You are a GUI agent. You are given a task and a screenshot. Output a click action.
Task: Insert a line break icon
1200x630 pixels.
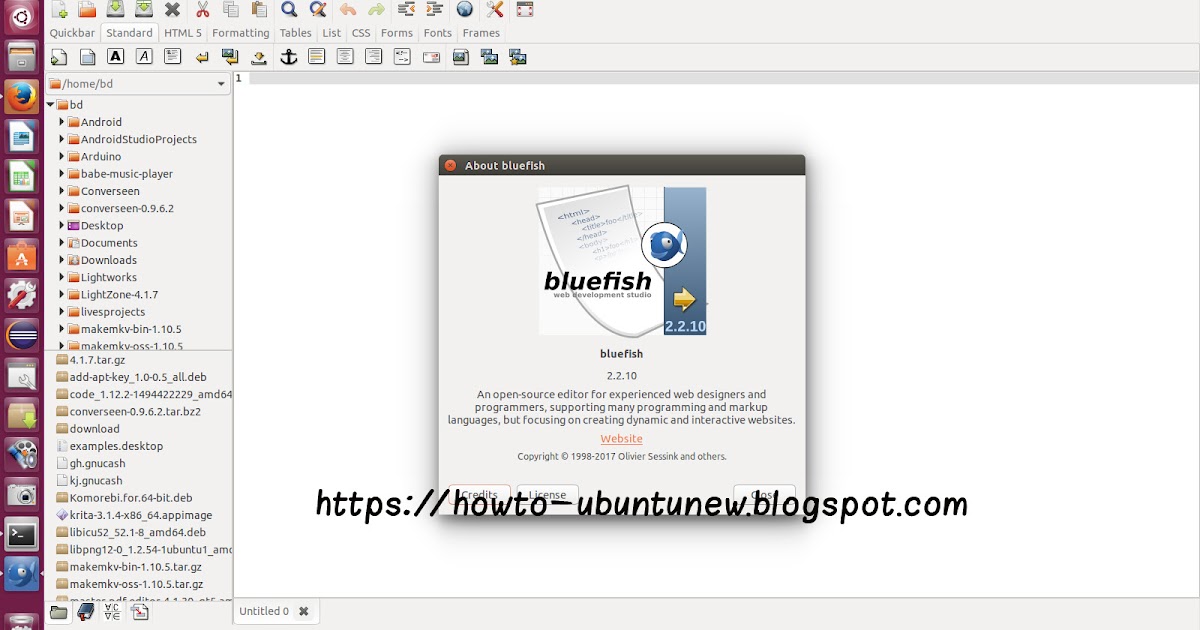point(201,56)
